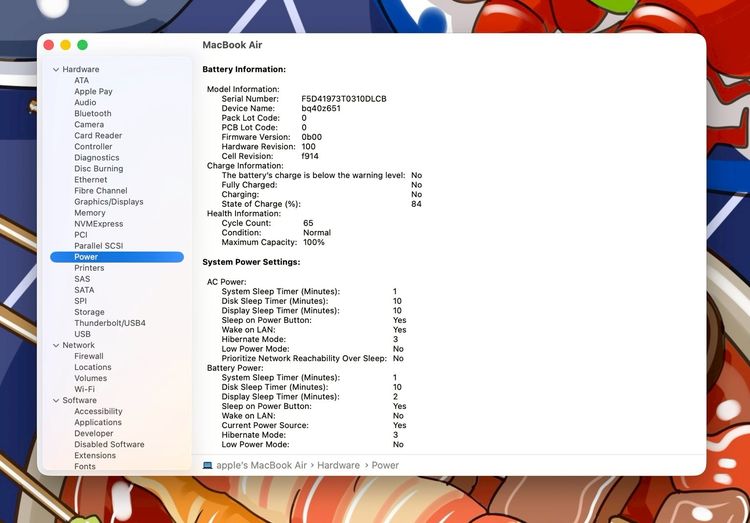
Task: Select Memory in the sidebar
Action: tap(90, 212)
